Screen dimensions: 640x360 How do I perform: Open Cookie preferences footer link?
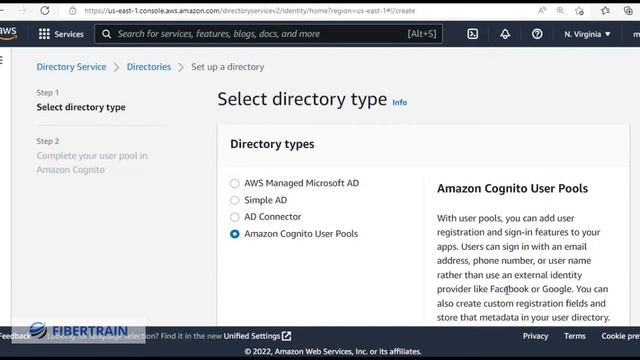coord(620,336)
